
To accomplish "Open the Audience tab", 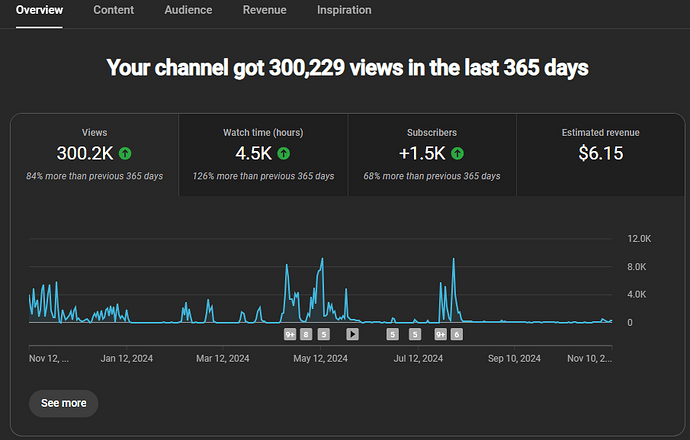I will click(188, 10).
